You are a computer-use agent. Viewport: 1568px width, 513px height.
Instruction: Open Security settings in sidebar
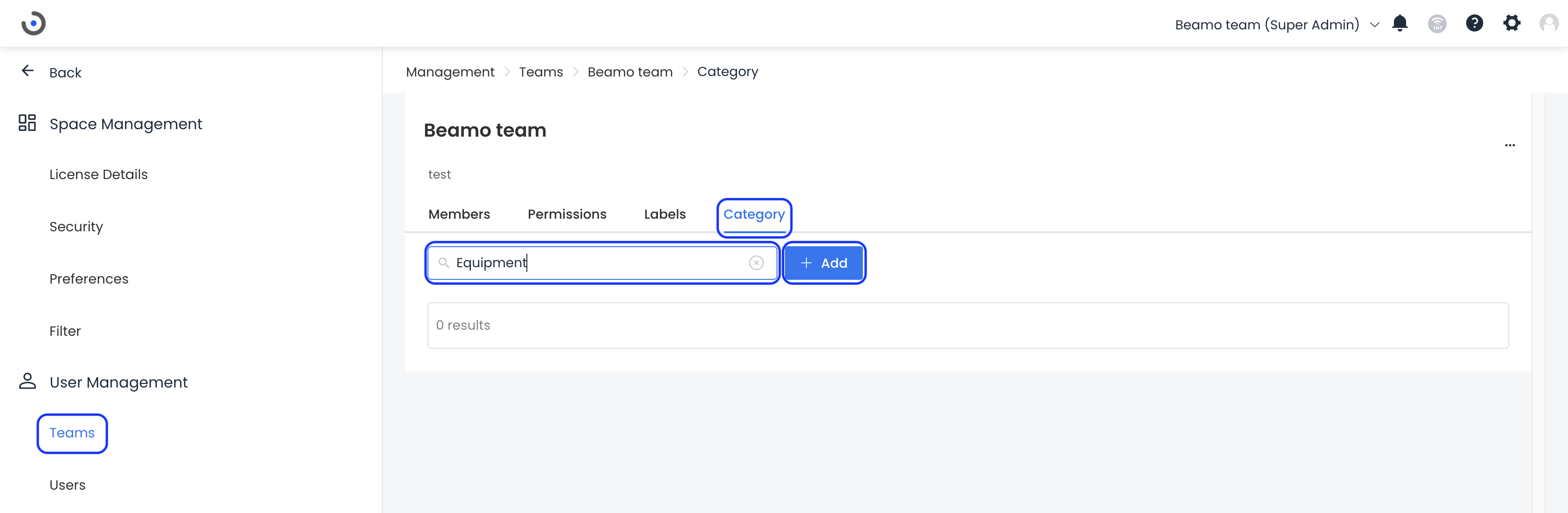coord(76,227)
